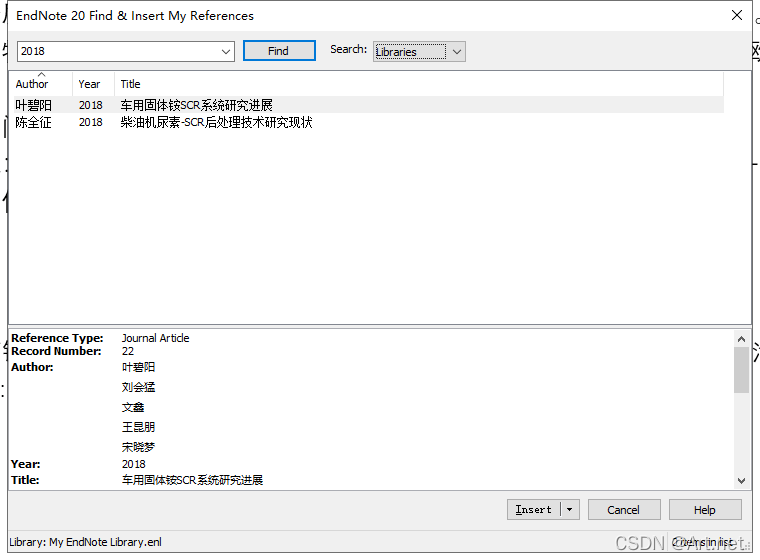The width and height of the screenshot is (760, 560).
Task: Open the Insert button's dropdown arrow
Action: click(570, 510)
